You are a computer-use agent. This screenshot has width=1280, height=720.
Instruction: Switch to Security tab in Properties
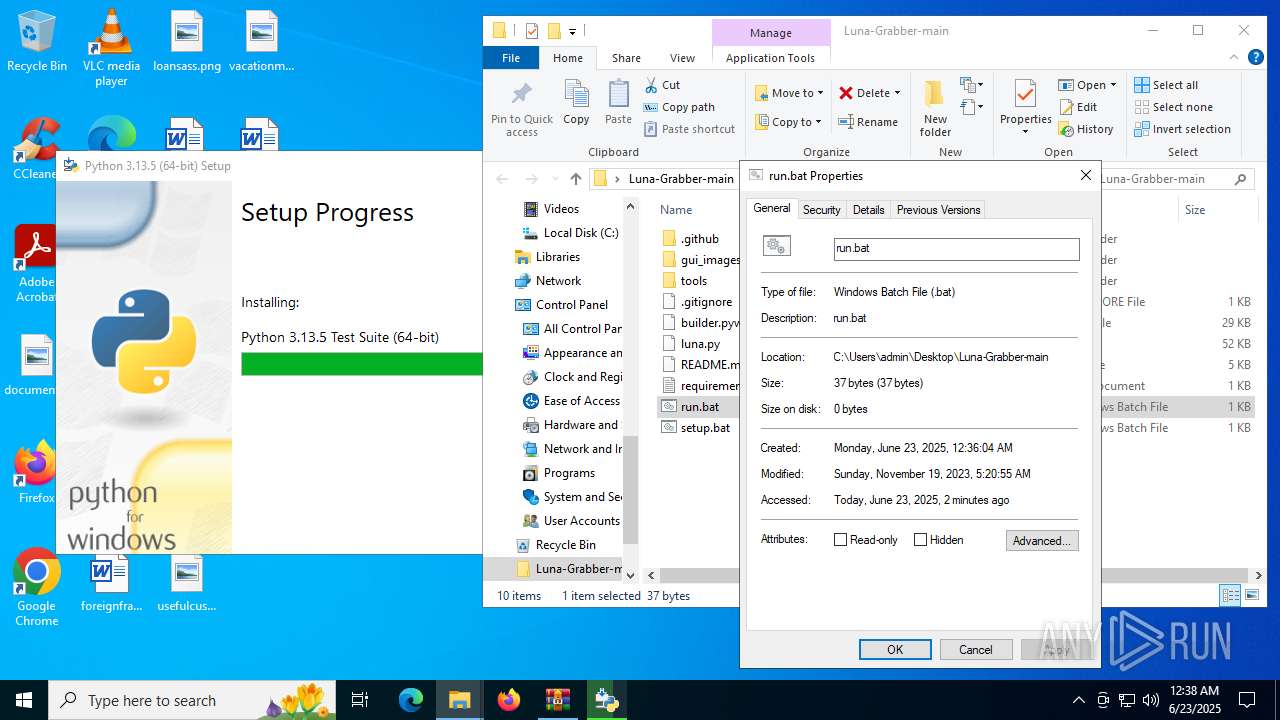pyautogui.click(x=821, y=210)
